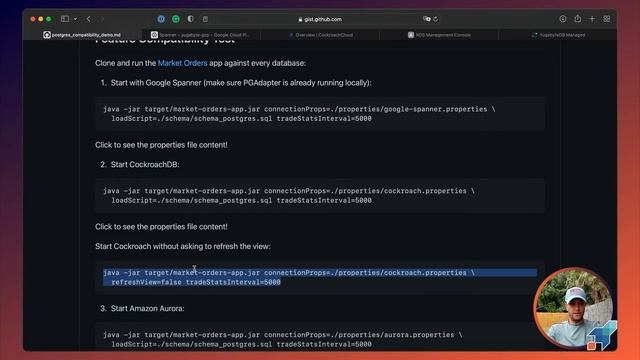640x360 pixels.
Task: Click the translate icon in address bar
Action: tap(427, 19)
